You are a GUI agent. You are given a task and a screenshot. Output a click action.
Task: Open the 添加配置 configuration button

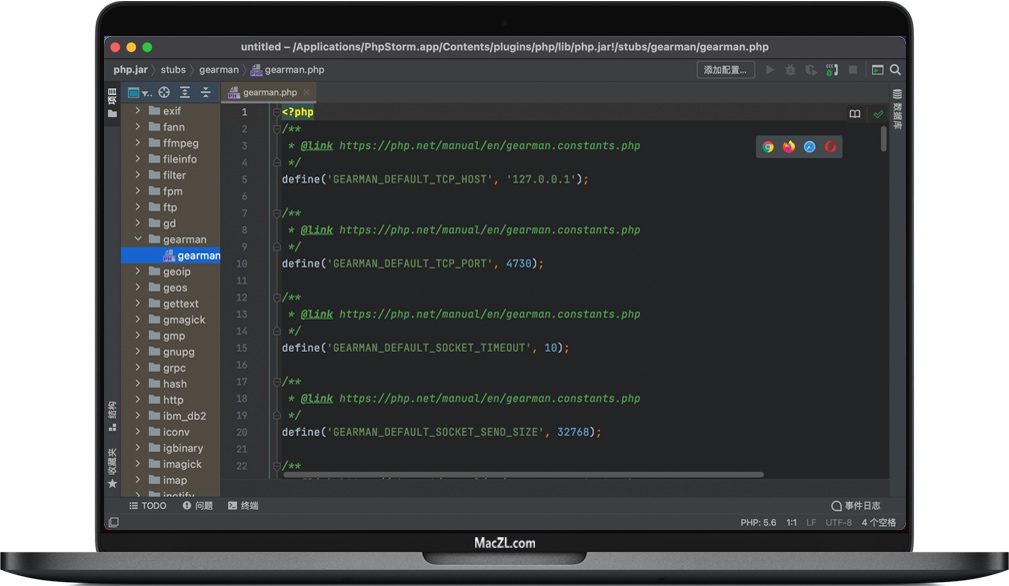pos(724,69)
